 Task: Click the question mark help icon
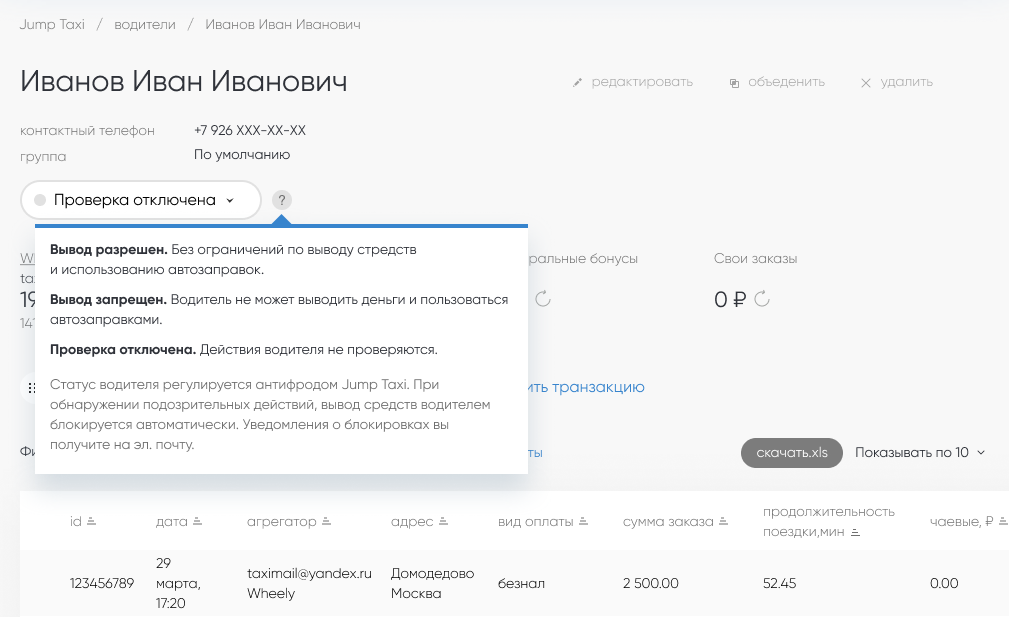point(282,200)
